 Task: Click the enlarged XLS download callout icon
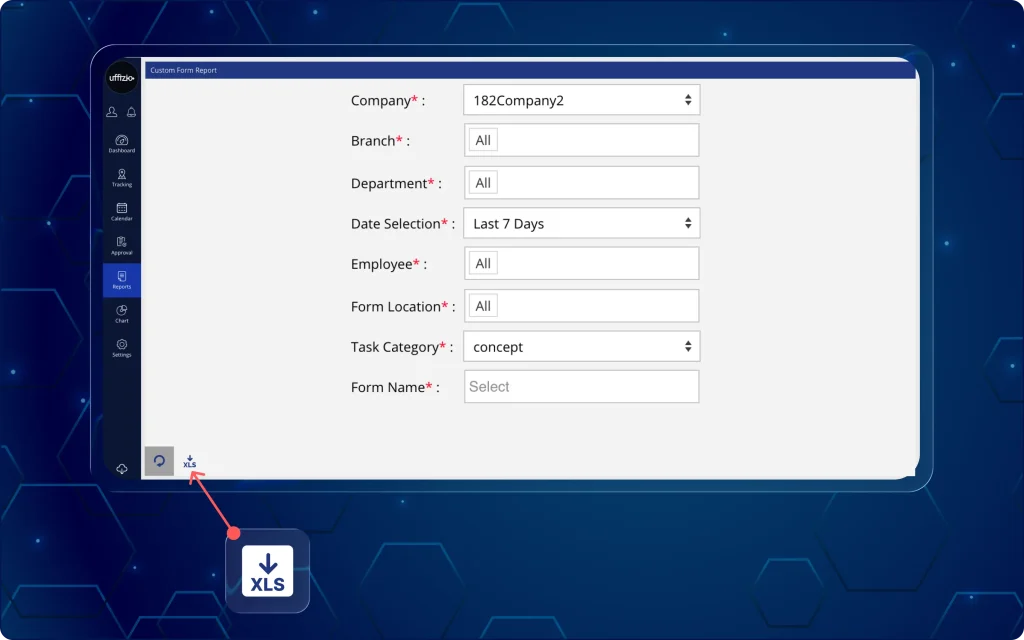(x=268, y=571)
